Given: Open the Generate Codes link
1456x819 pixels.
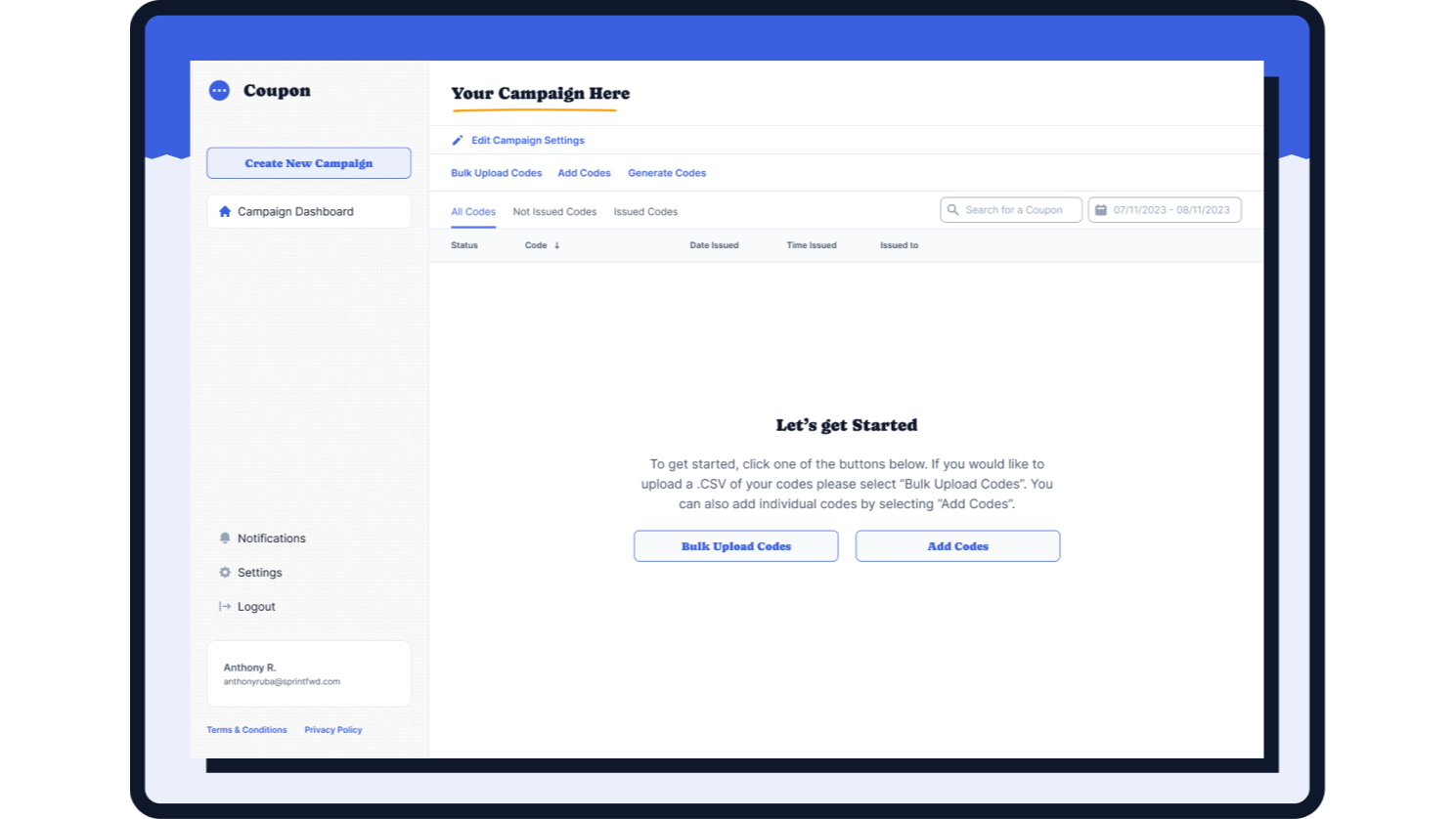Looking at the screenshot, I should coord(667,173).
